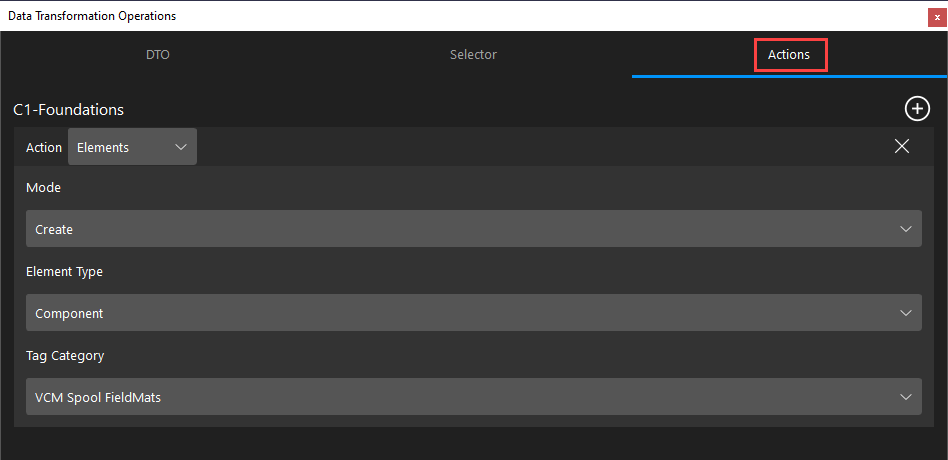Select the Actions tab

point(788,54)
